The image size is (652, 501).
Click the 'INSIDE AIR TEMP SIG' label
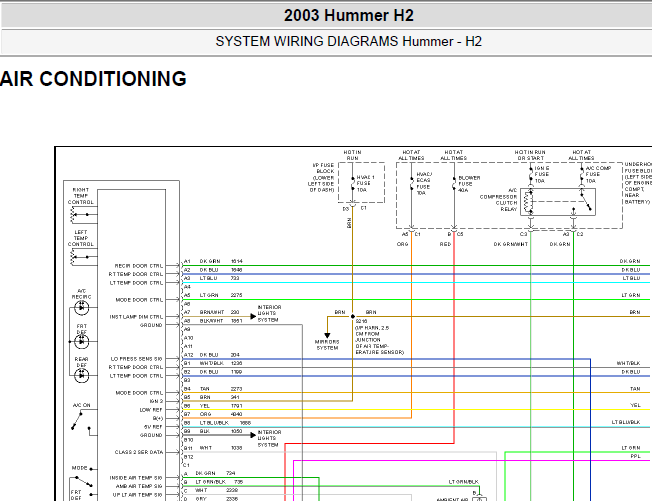tap(136, 478)
